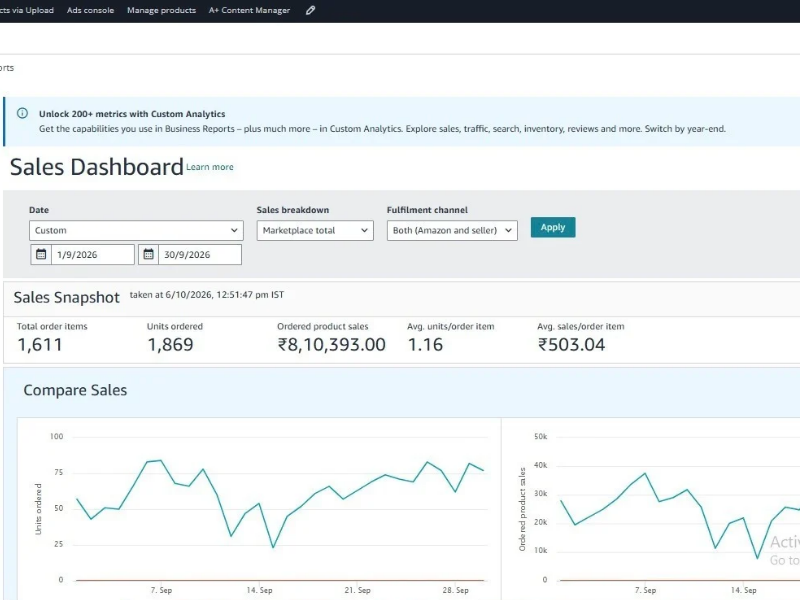
Task: Click the start date field 1/9/2026
Action: [x=93, y=254]
